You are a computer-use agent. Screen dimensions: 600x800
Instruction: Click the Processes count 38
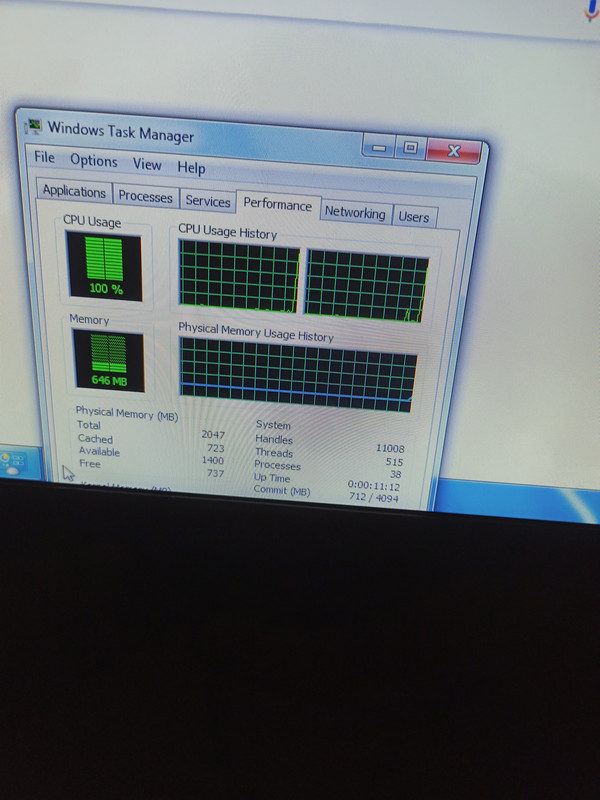point(395,474)
